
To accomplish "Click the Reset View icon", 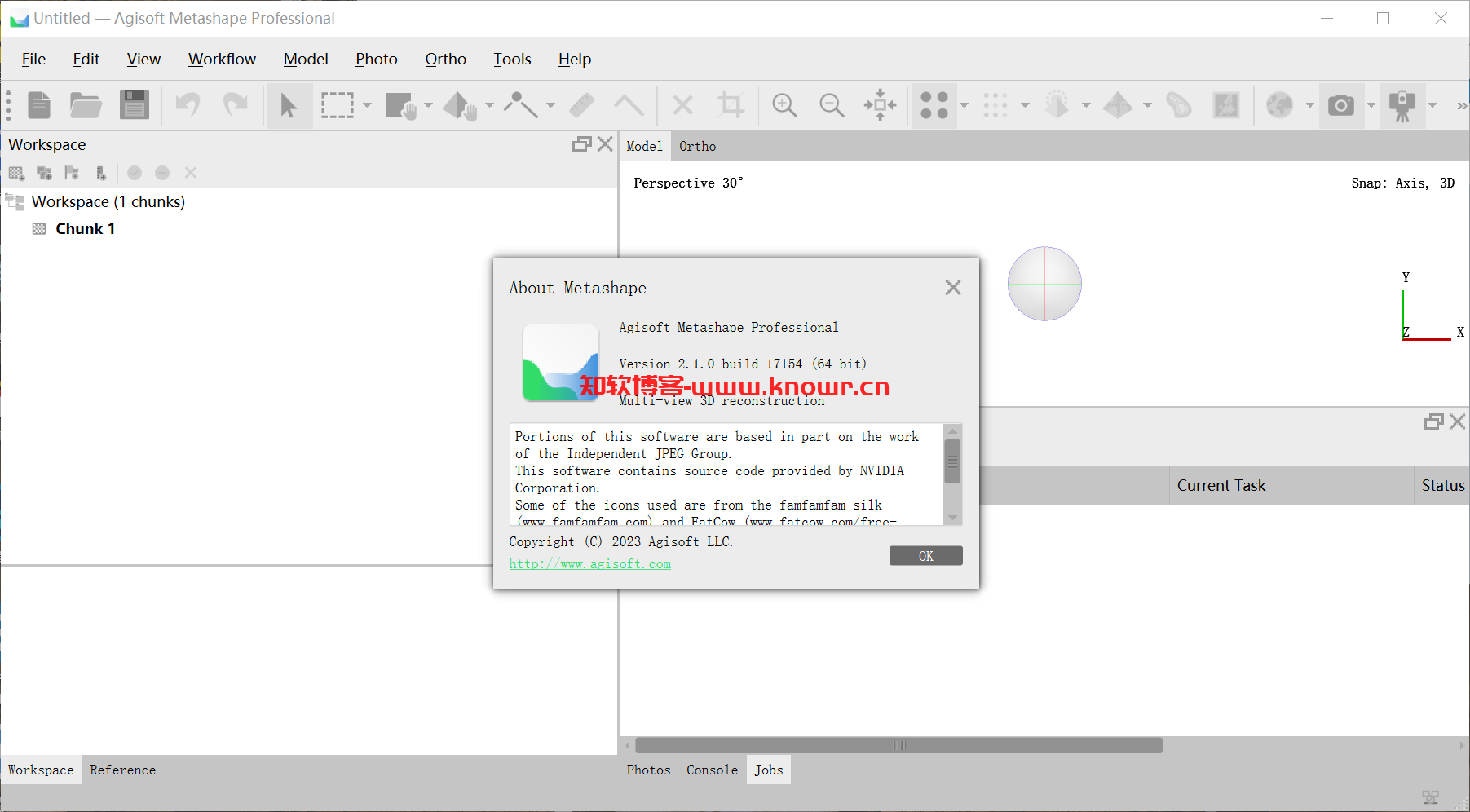I will [x=880, y=105].
